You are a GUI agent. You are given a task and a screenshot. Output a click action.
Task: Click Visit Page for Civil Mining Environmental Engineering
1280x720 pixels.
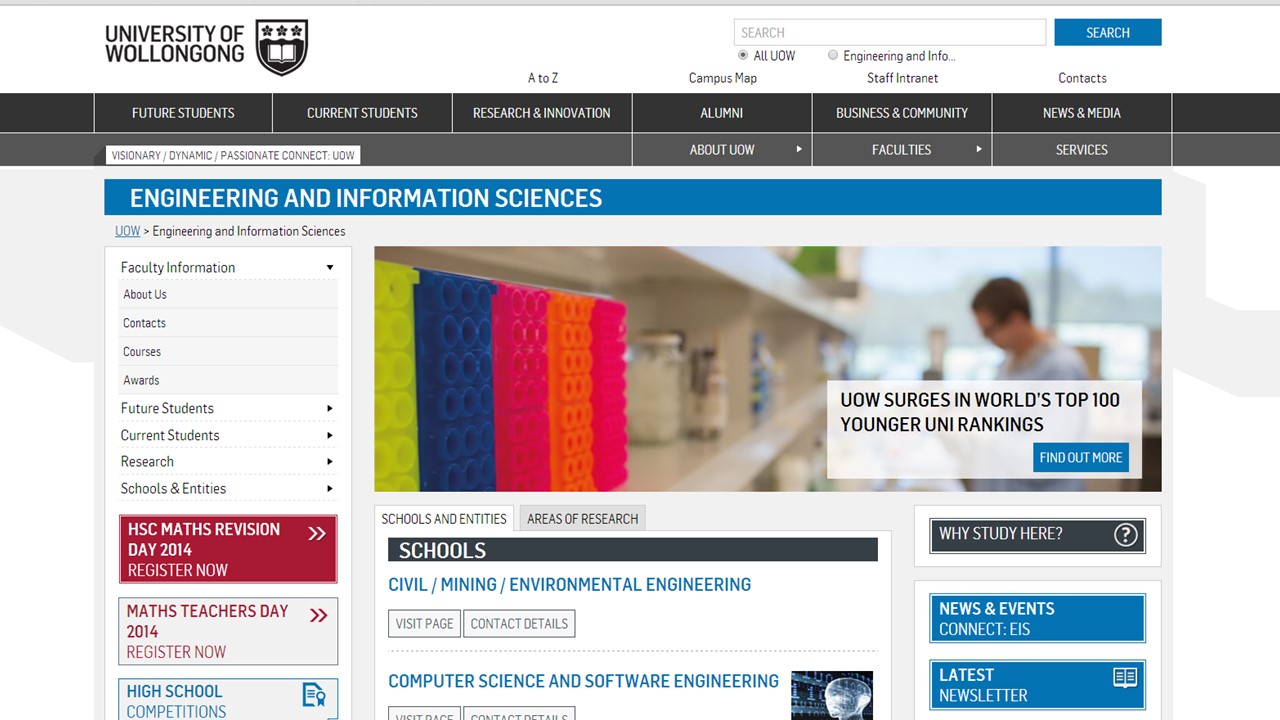pos(424,623)
